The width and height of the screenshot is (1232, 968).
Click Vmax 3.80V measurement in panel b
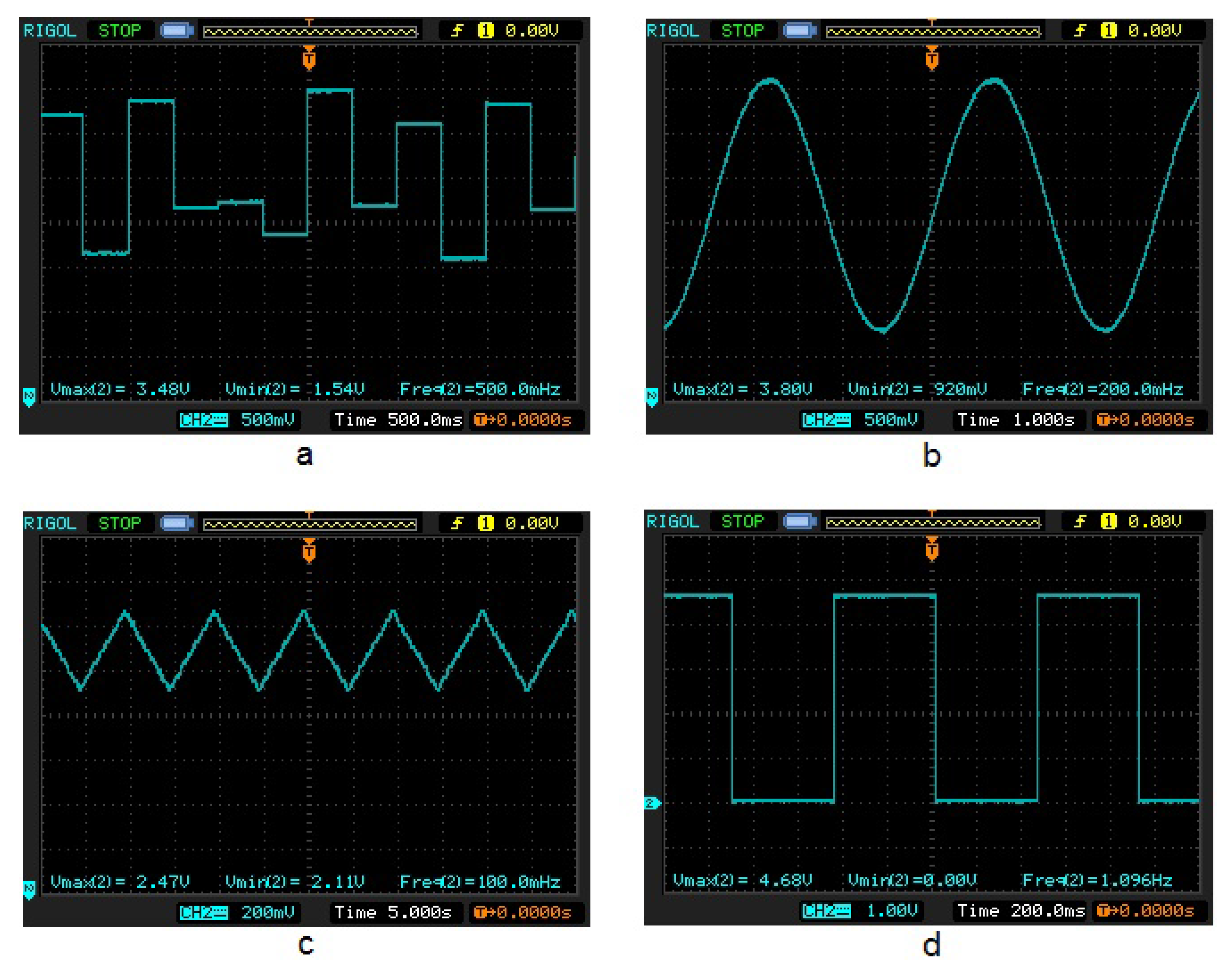[742, 389]
